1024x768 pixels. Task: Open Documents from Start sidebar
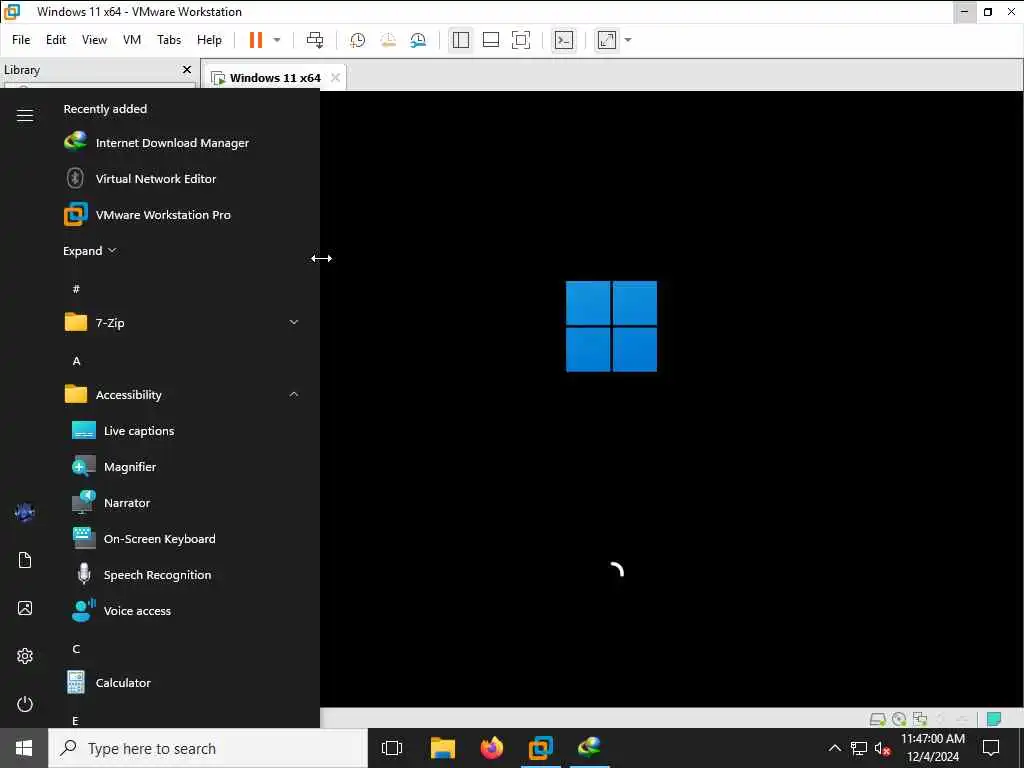pyautogui.click(x=25, y=560)
